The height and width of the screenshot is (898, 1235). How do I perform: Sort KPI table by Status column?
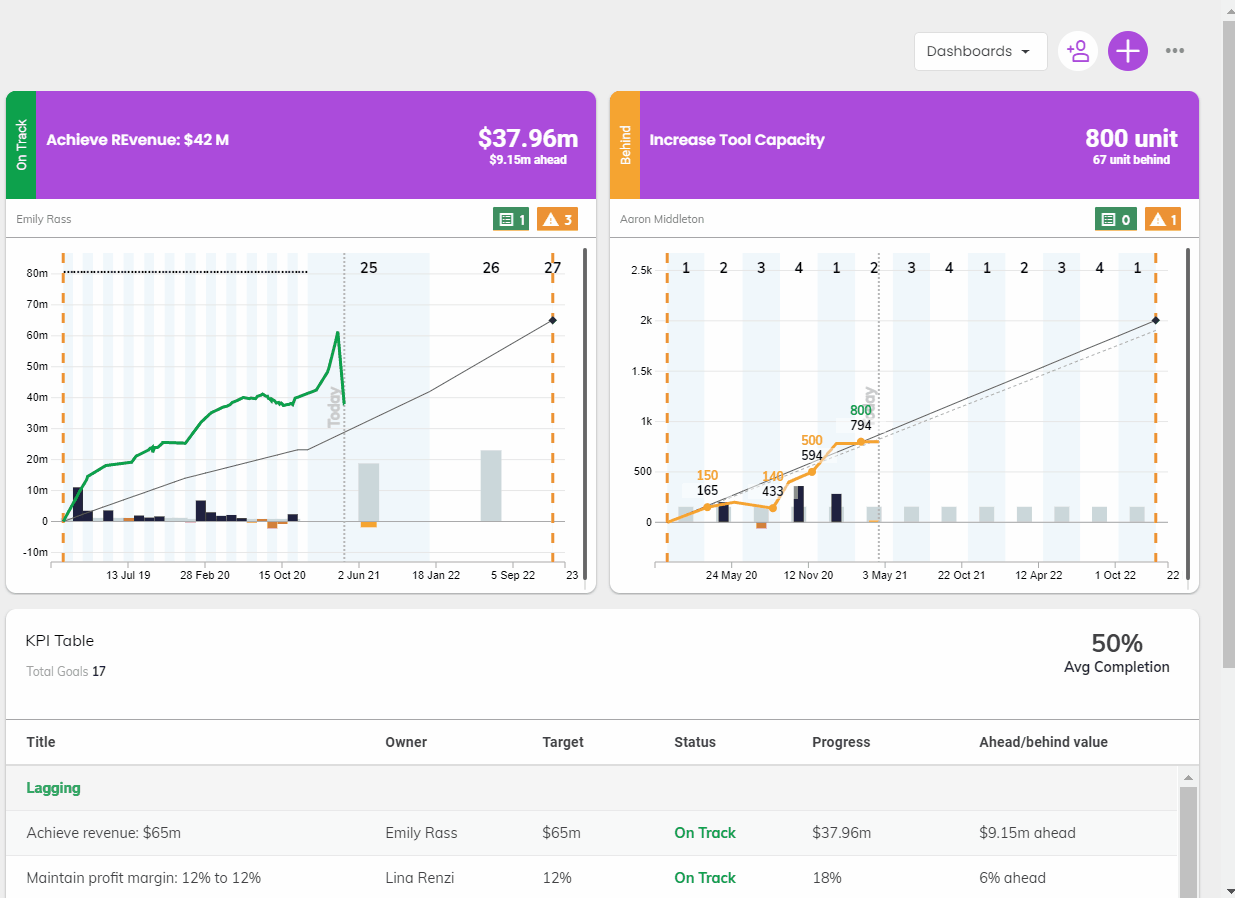click(x=695, y=742)
